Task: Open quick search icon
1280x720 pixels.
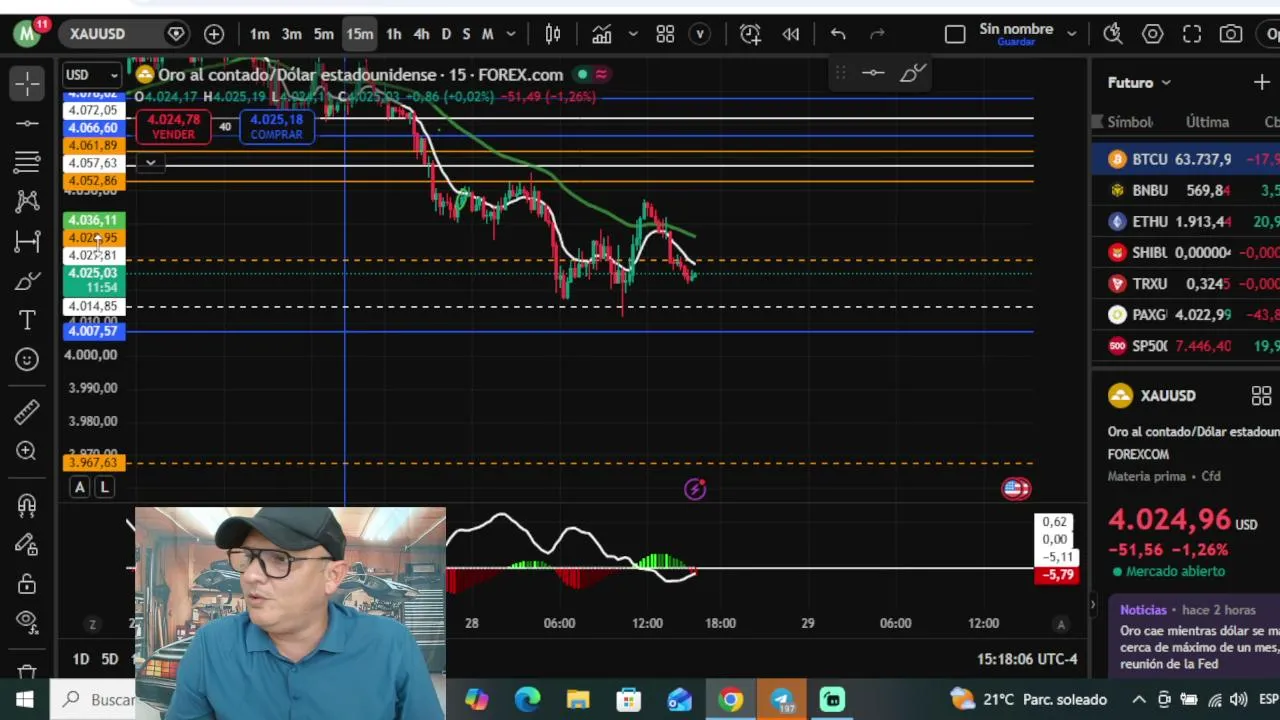Action: [x=1113, y=34]
